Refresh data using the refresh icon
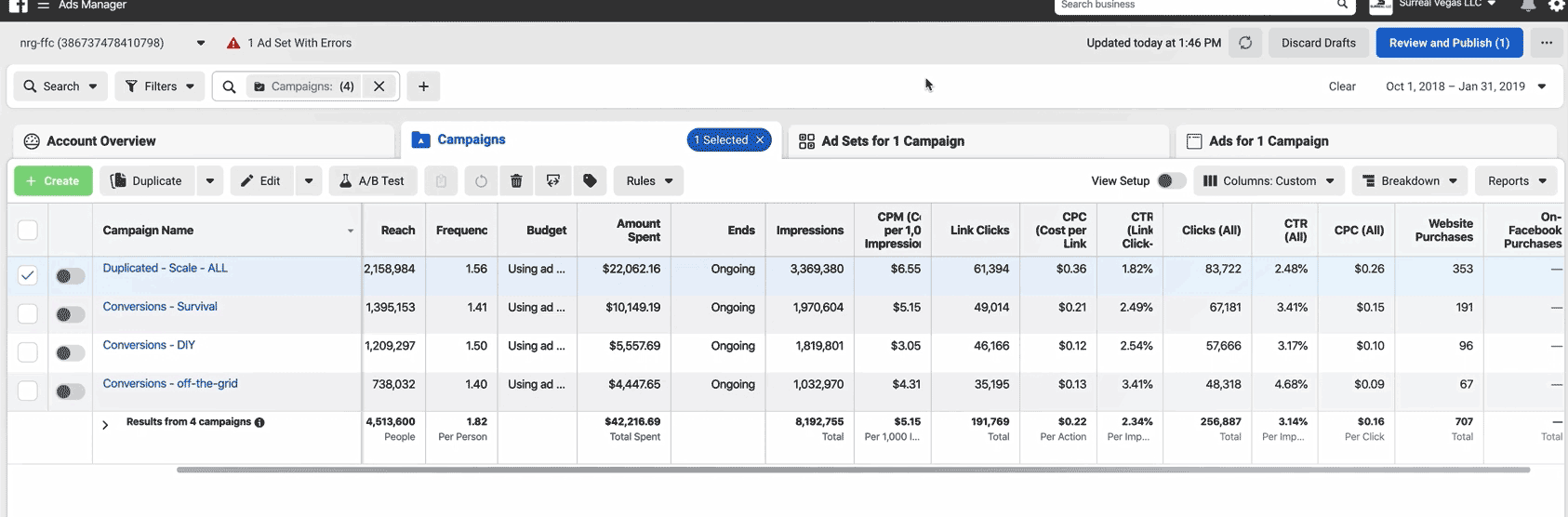 click(x=1245, y=43)
